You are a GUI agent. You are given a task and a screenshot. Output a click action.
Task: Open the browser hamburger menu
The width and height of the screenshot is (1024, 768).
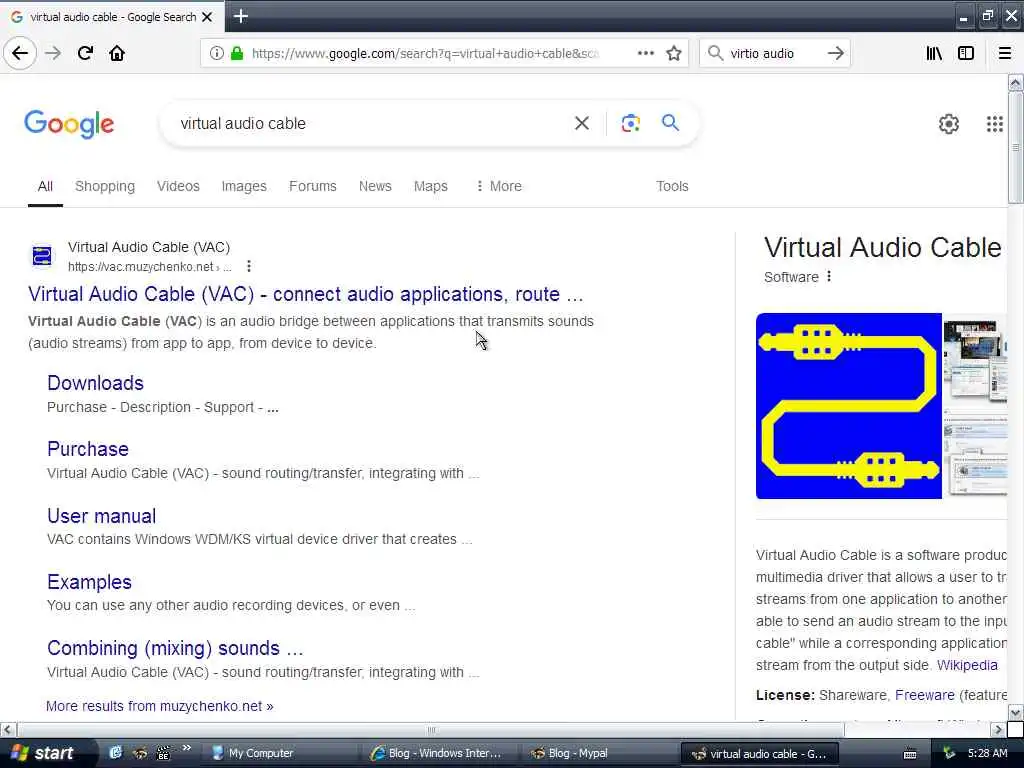tap(1005, 53)
